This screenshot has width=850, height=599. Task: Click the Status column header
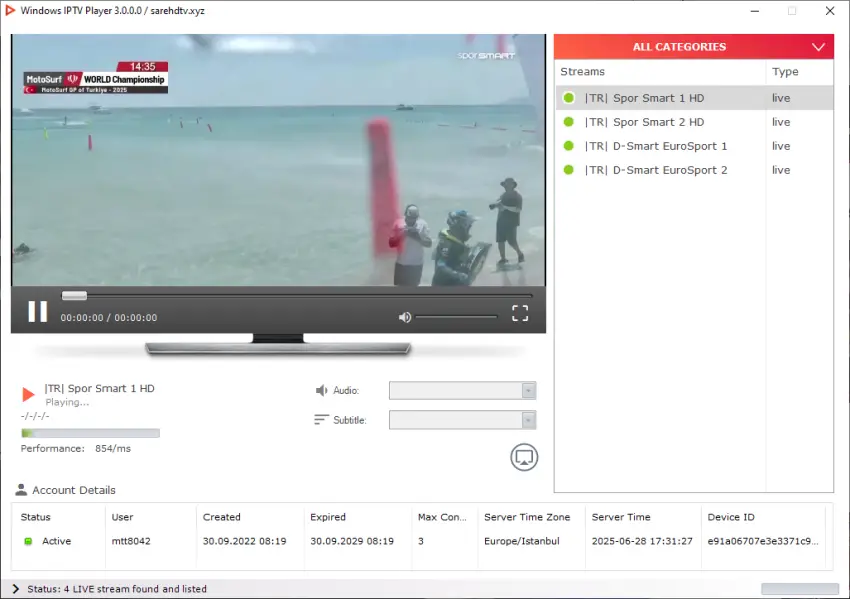click(35, 517)
